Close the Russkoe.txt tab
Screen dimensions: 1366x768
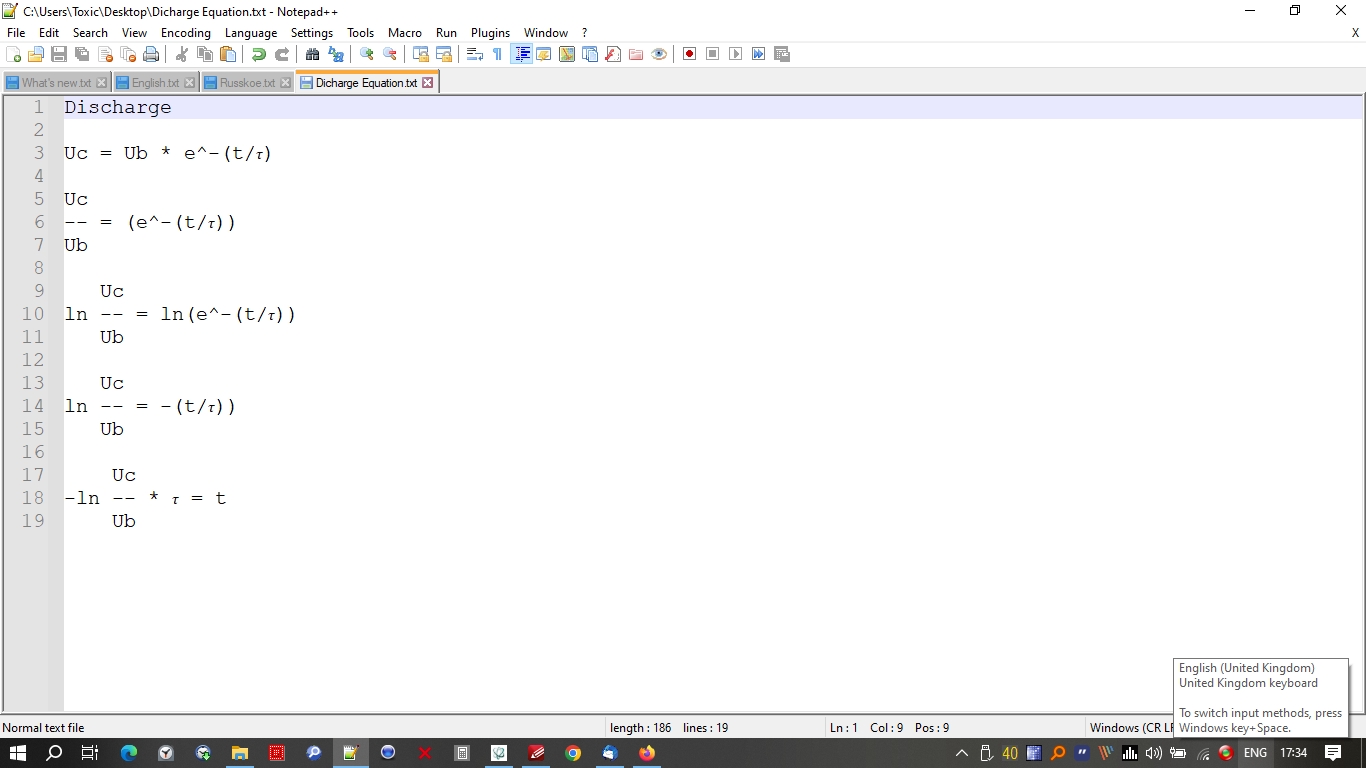click(x=285, y=83)
